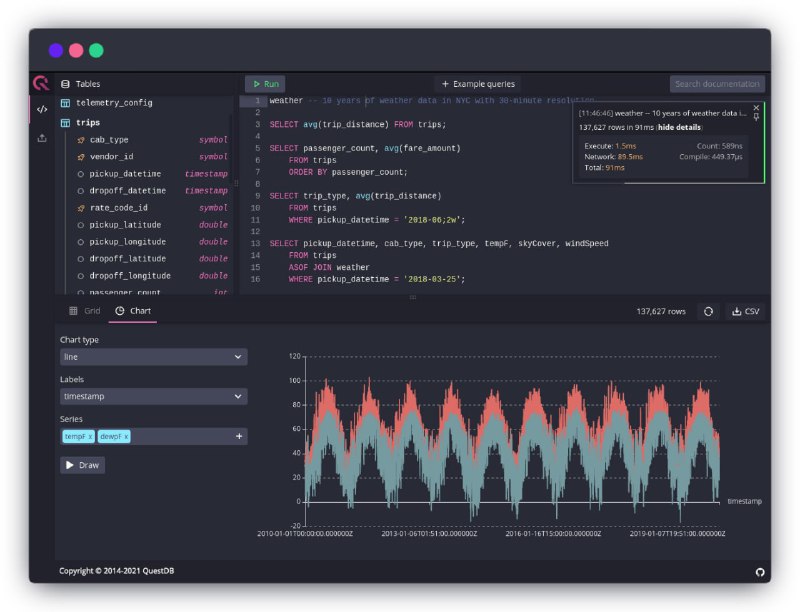Viewport: 800px width, 612px height.
Task: Click dropoff_datetime column circle icon
Action: pyautogui.click(x=81, y=191)
